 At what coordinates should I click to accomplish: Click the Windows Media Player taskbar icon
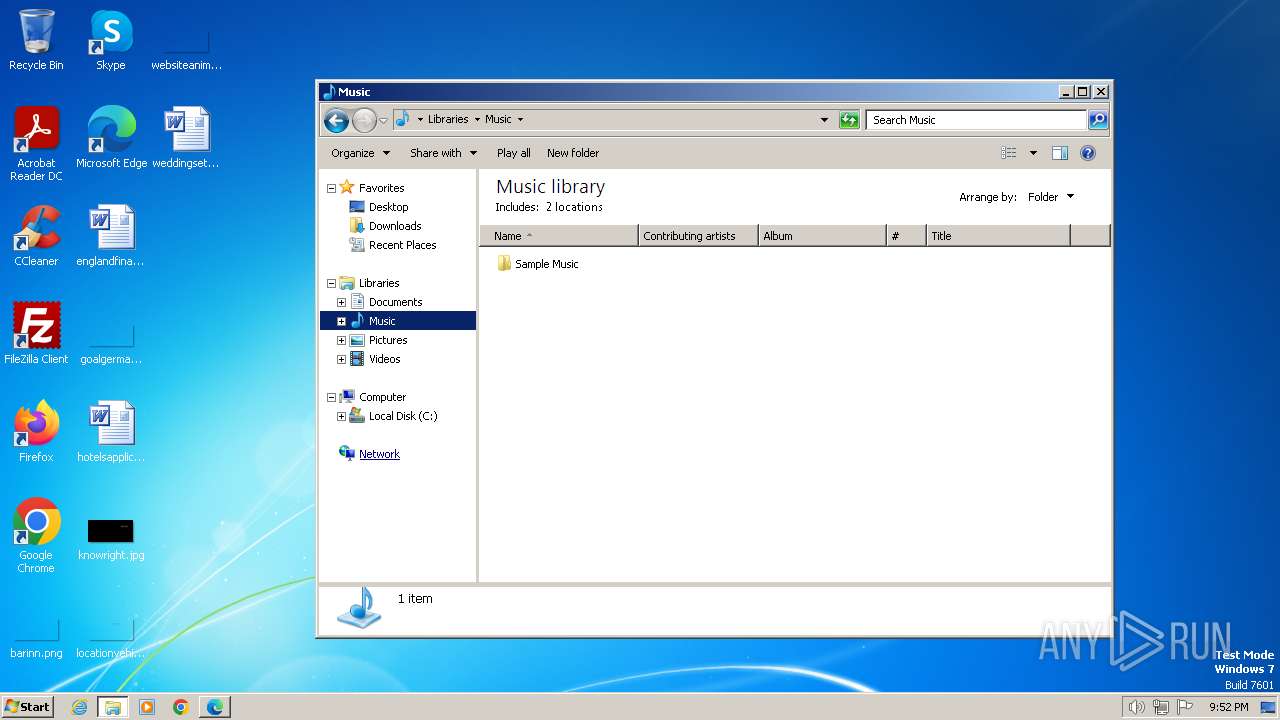147,707
